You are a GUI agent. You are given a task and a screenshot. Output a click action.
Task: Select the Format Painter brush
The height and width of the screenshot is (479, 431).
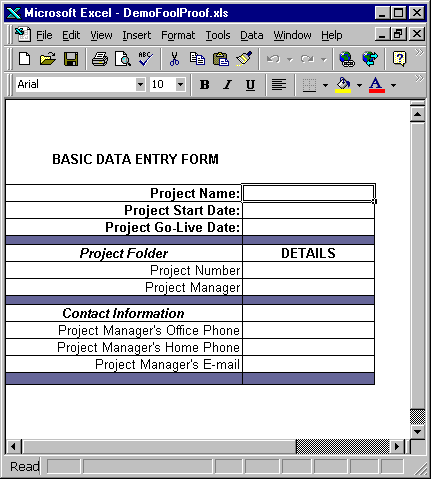pyautogui.click(x=244, y=59)
